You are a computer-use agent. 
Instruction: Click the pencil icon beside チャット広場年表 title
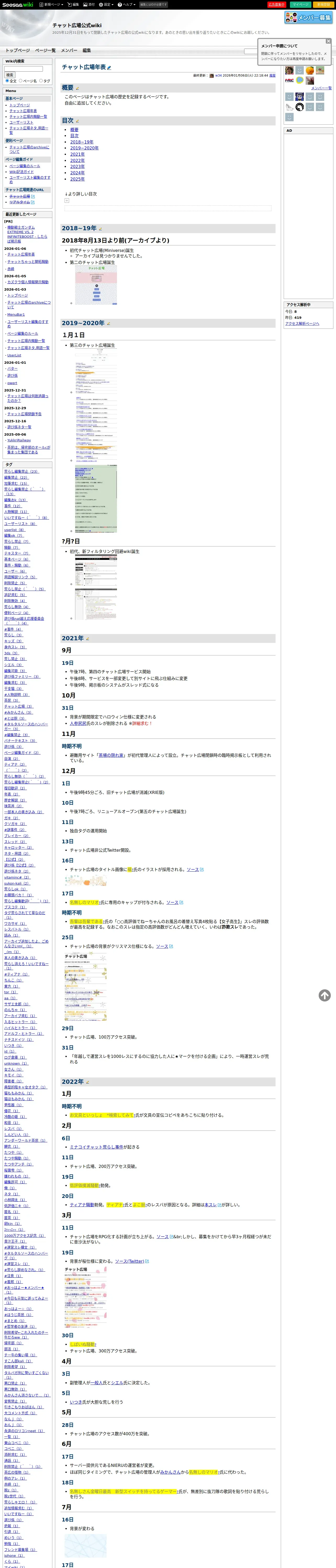[x=109, y=68]
